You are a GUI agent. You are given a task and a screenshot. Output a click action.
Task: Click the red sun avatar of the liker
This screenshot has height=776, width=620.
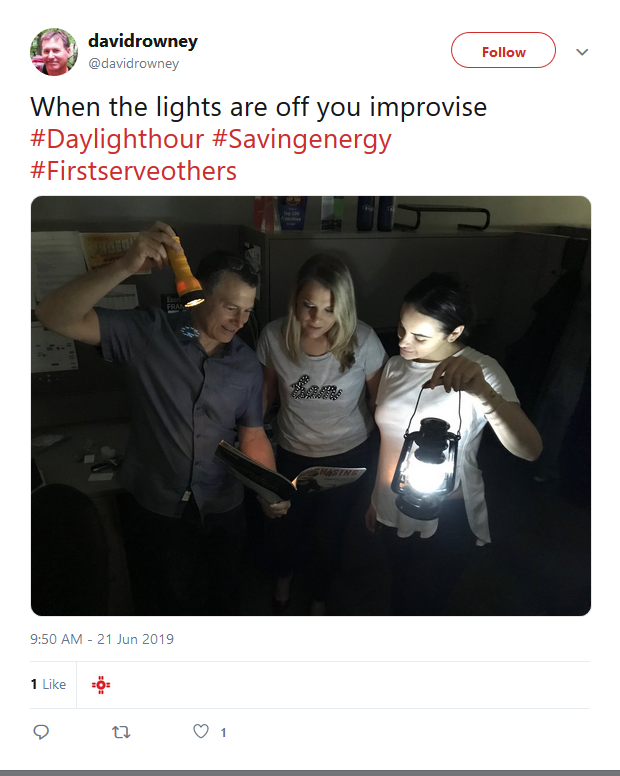[101, 684]
